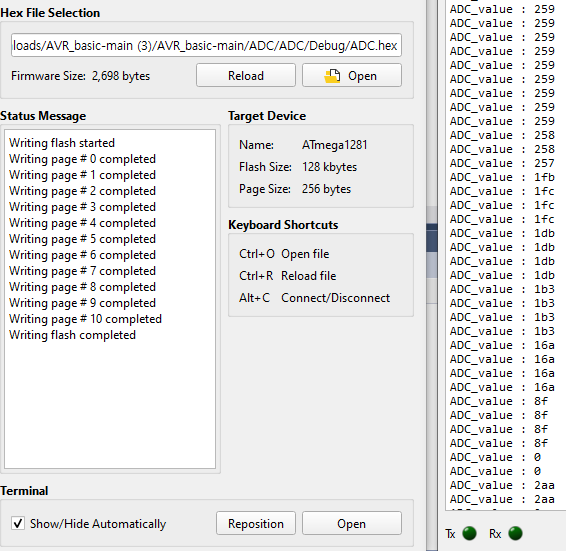This screenshot has width=566, height=551.
Task: Click the 'Terminal' section heading
Action: click(24, 491)
